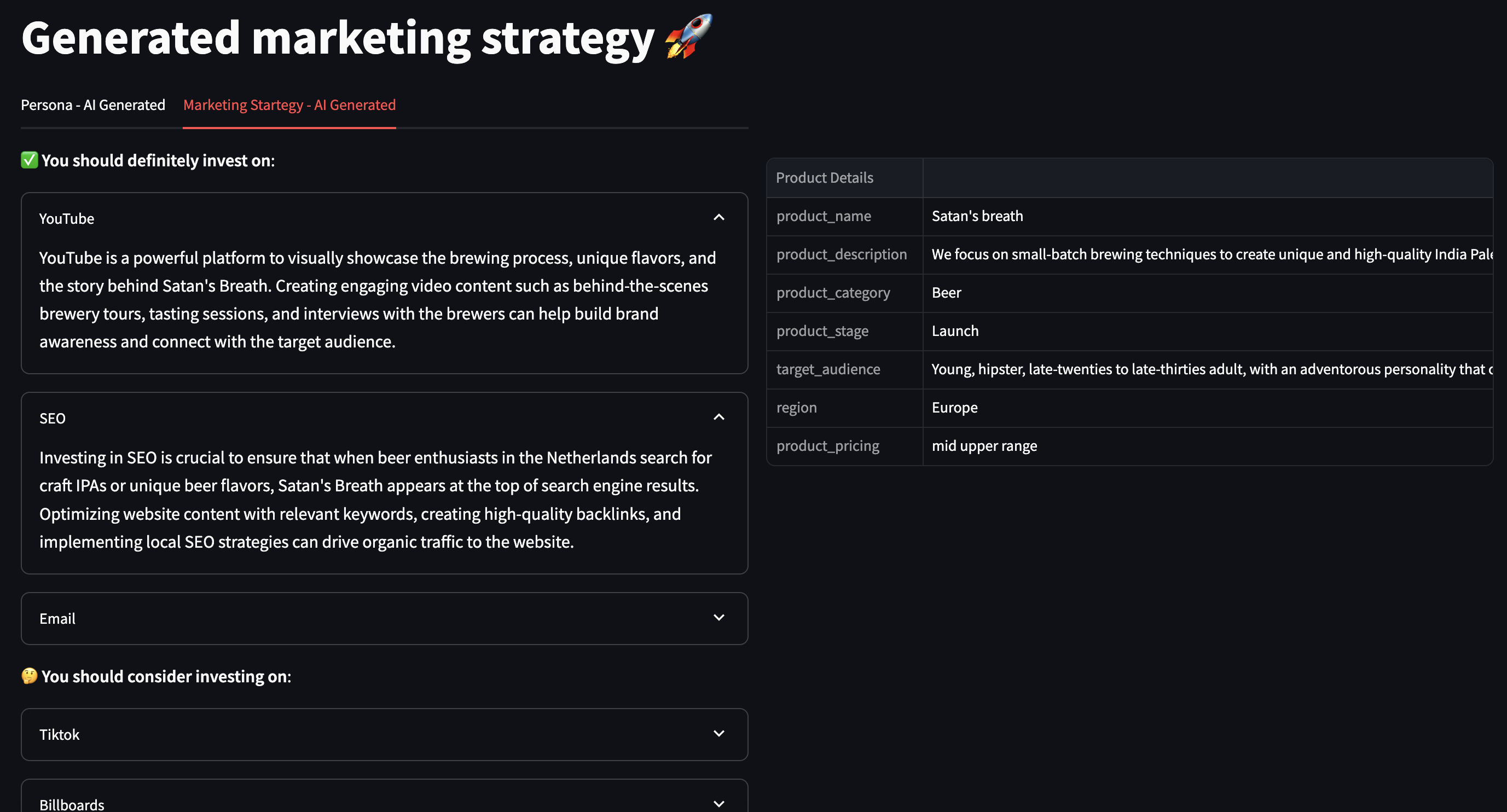The image size is (1507, 812).
Task: Click the Product Details table header
Action: [x=824, y=177]
